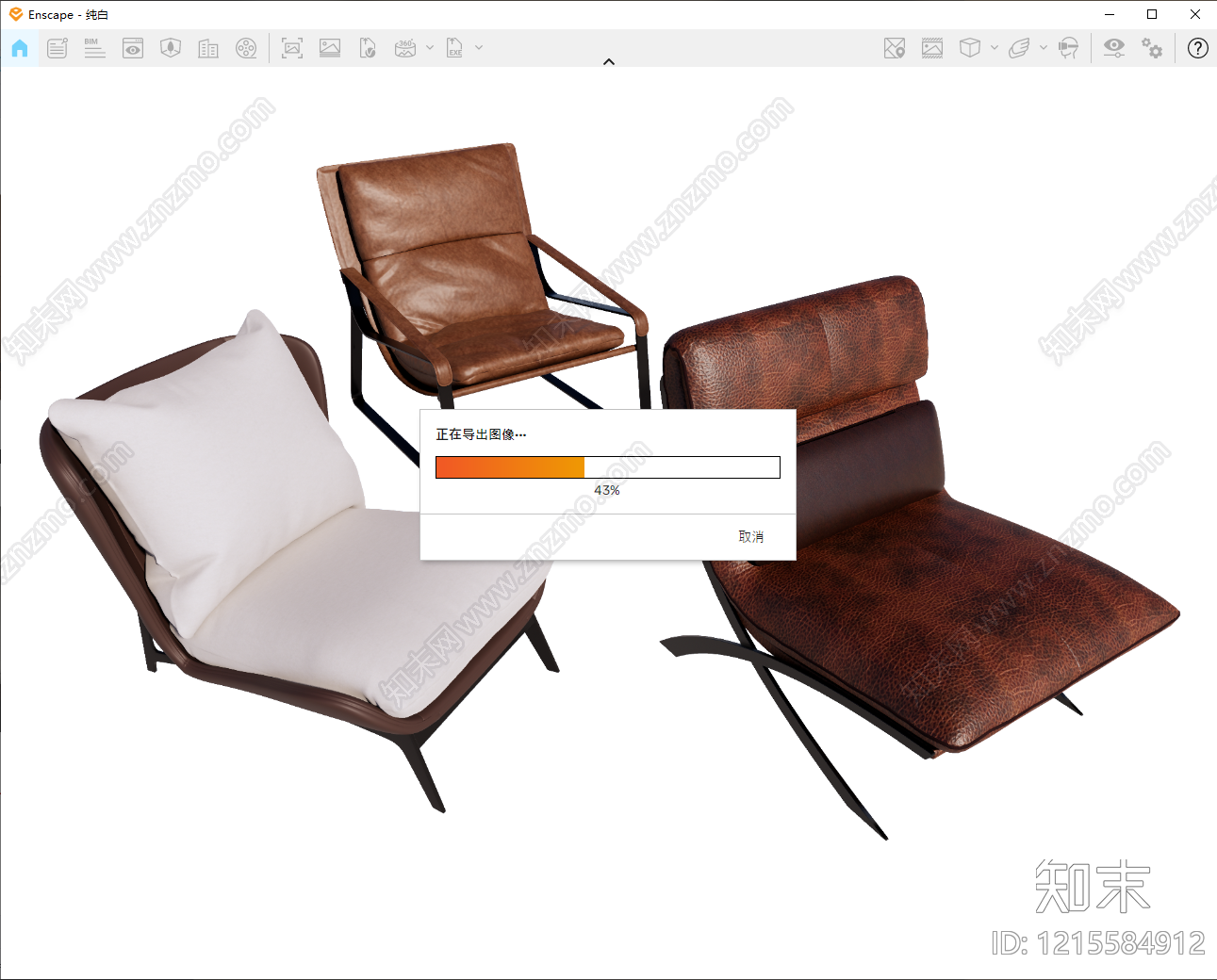This screenshot has width=1217, height=980.
Task: Click the export upload file icon
Action: click(368, 48)
